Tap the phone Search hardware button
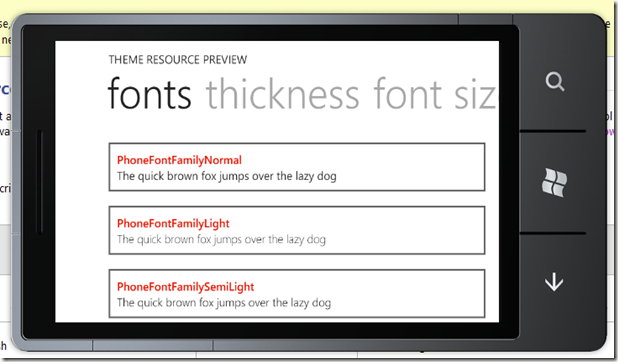The width and height of the screenshot is (618, 362). click(x=555, y=82)
